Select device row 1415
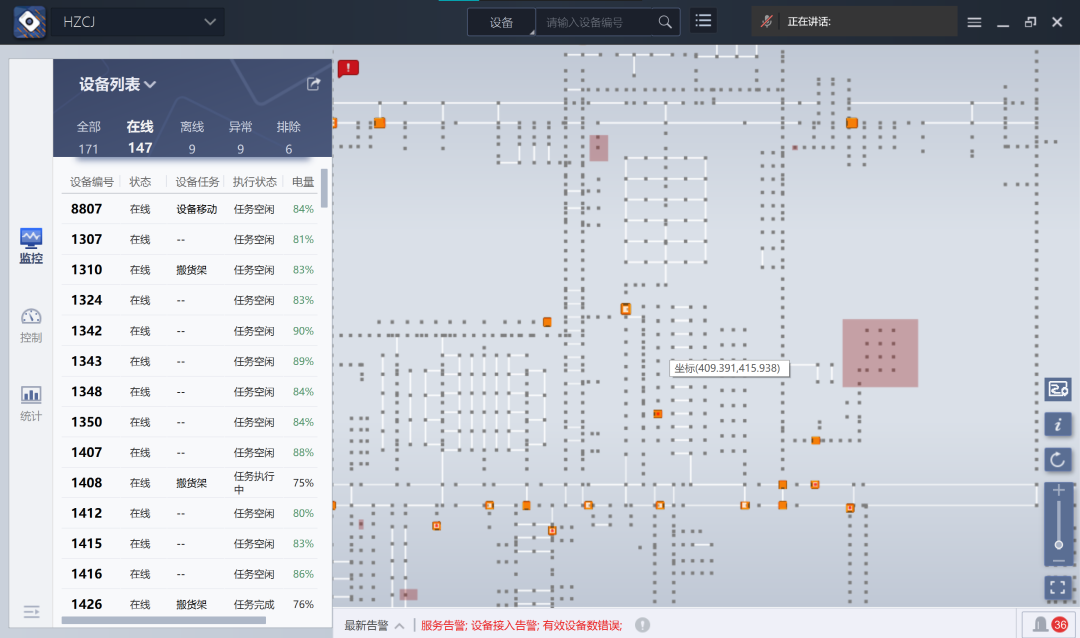Viewport: 1080px width, 638px height. point(190,543)
